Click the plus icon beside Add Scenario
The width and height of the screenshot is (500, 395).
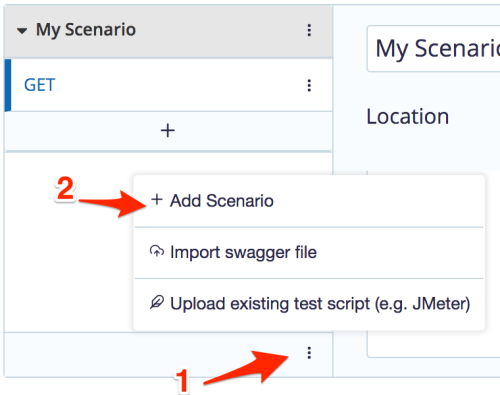[x=157, y=200]
